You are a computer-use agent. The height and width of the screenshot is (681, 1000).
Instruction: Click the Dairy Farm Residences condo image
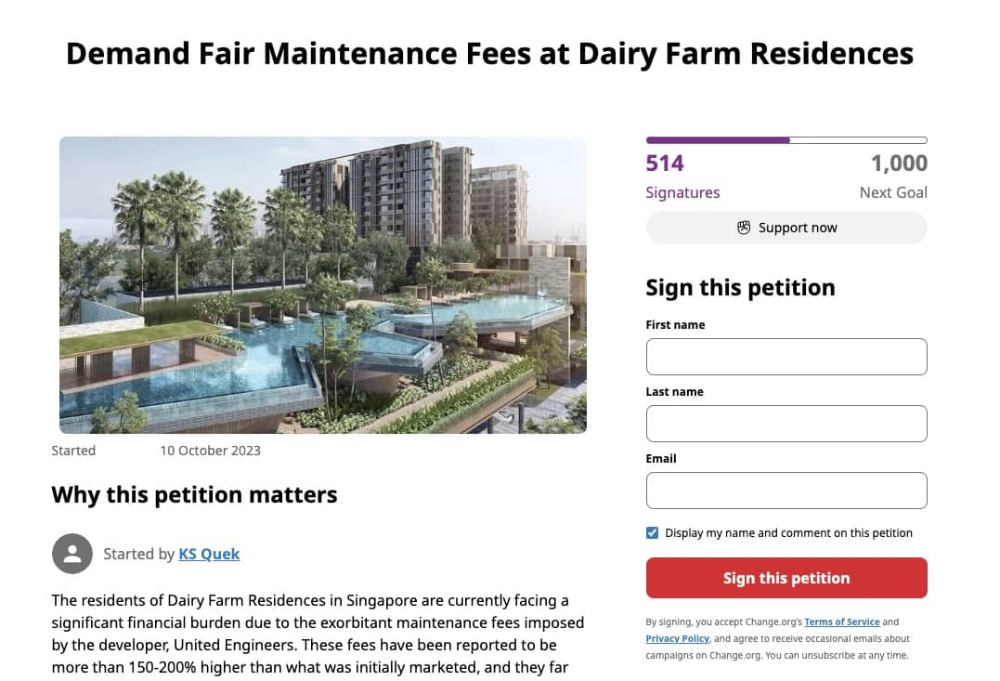click(323, 285)
